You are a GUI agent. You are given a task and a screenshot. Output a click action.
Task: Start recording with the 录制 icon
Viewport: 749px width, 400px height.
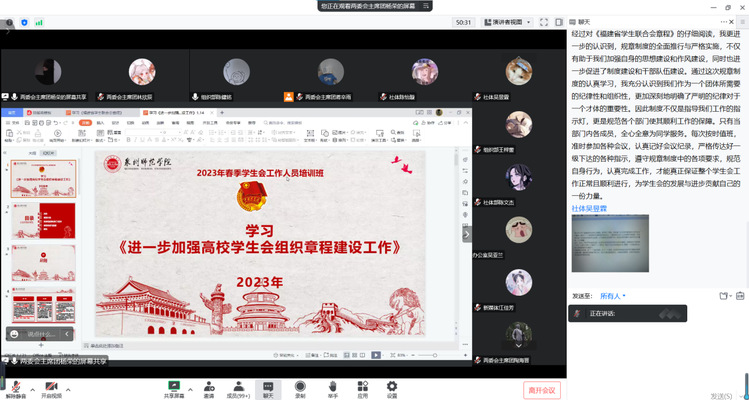coord(300,387)
